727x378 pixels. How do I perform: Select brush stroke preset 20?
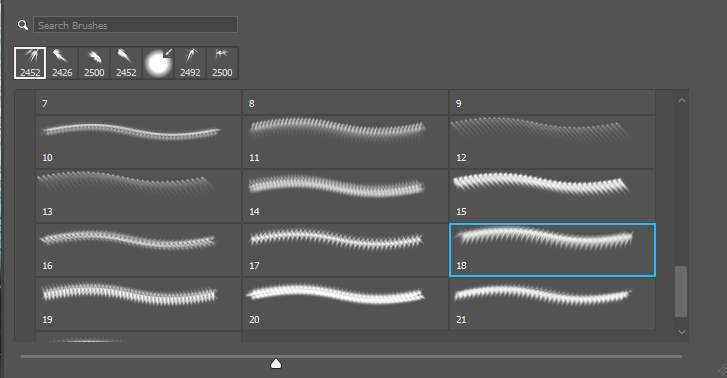pyautogui.click(x=345, y=304)
